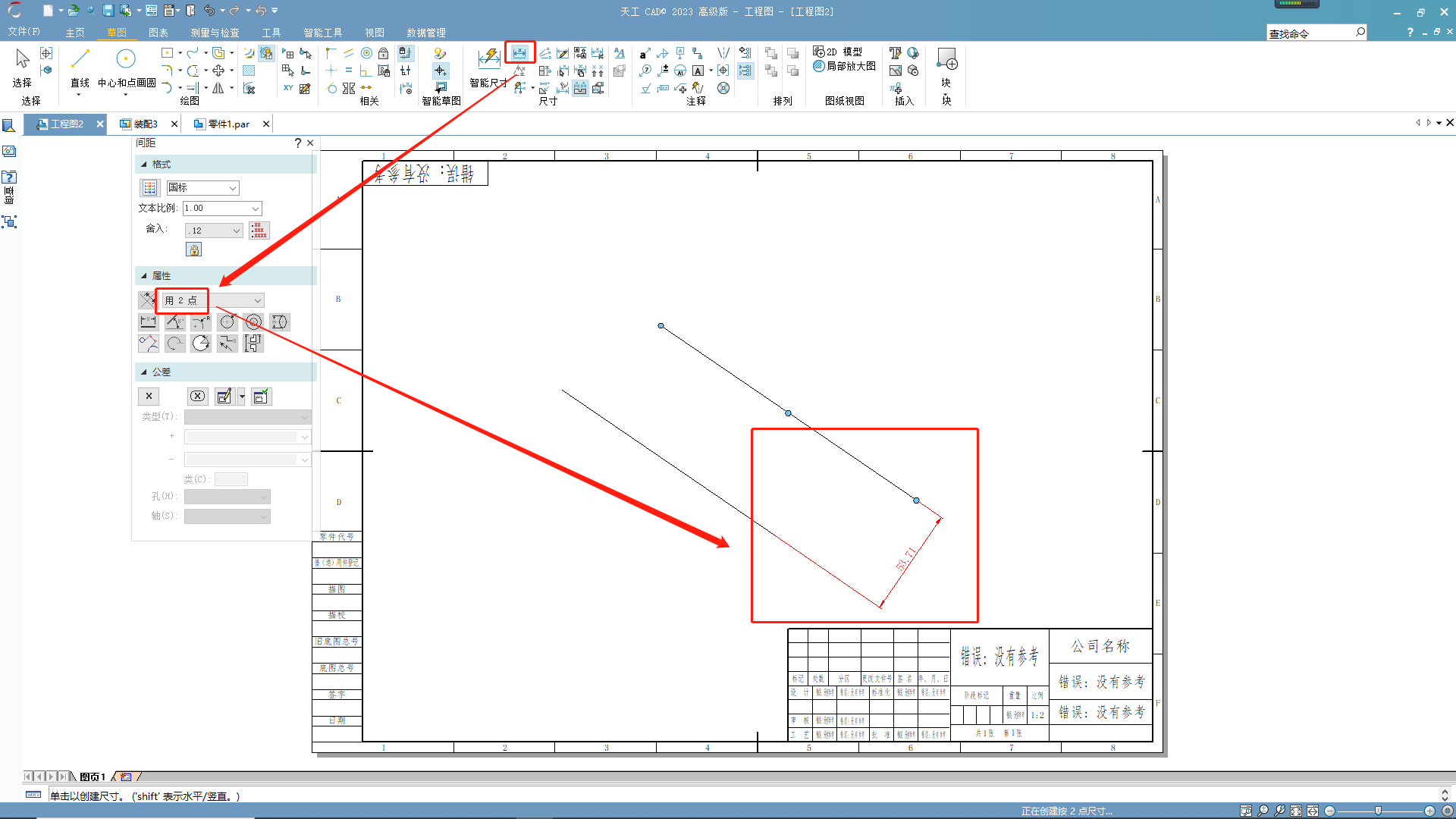Click the hatch fill icon

(249, 71)
